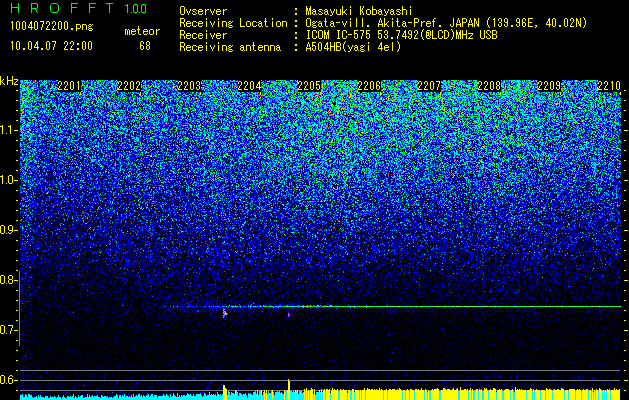The image size is (629, 400).
Task: Click observer name Masayuki Kobayashi
Action: [359, 11]
